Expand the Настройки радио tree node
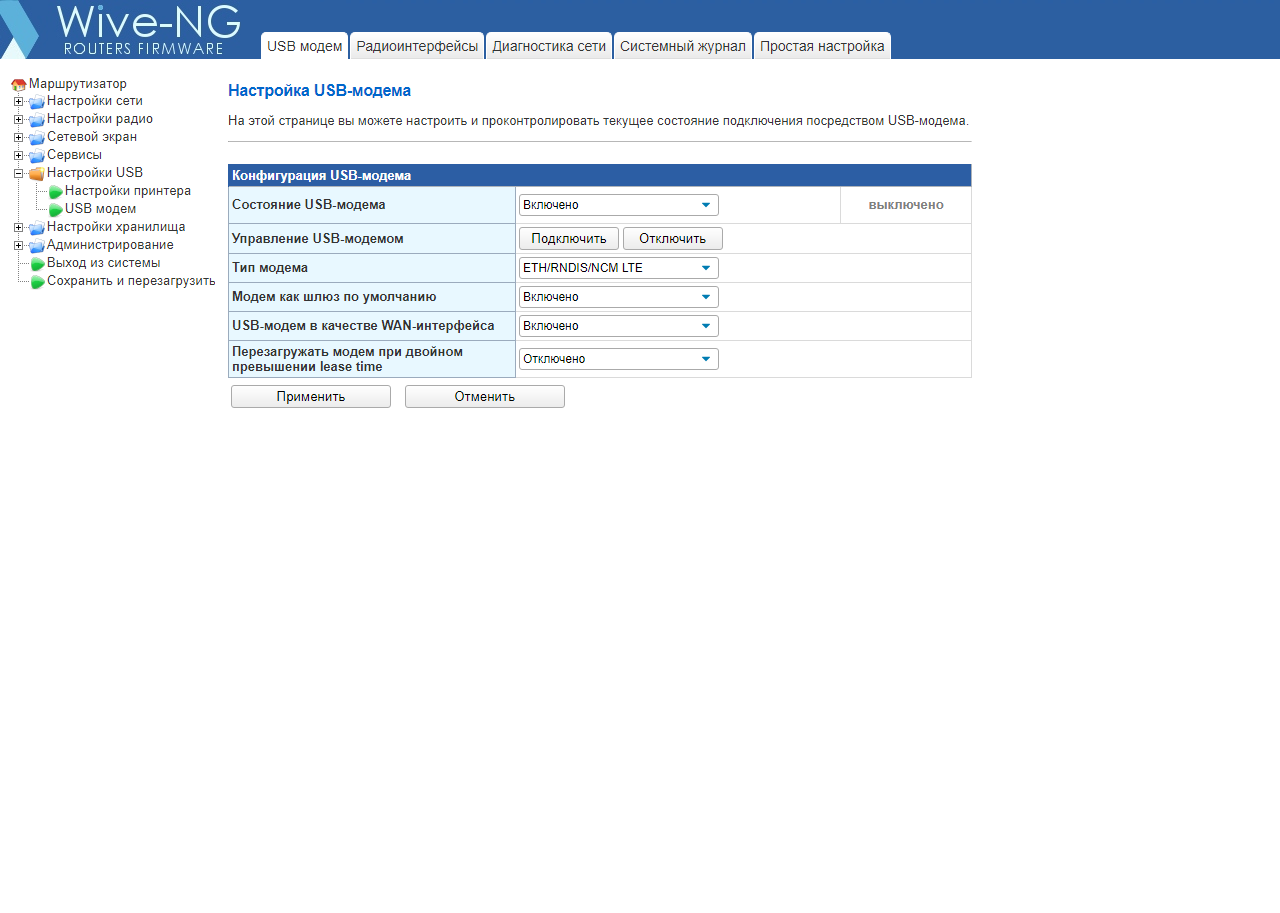Image resolution: width=1280 pixels, height=913 pixels. click(x=18, y=120)
